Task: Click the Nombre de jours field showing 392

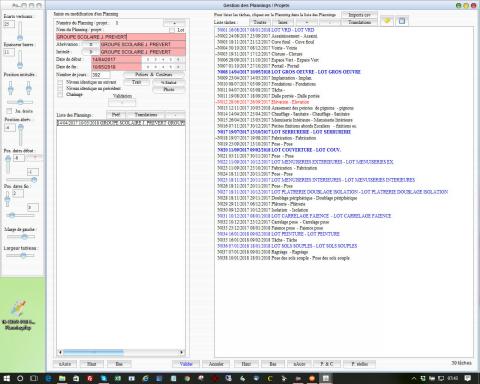Action: (x=100, y=75)
